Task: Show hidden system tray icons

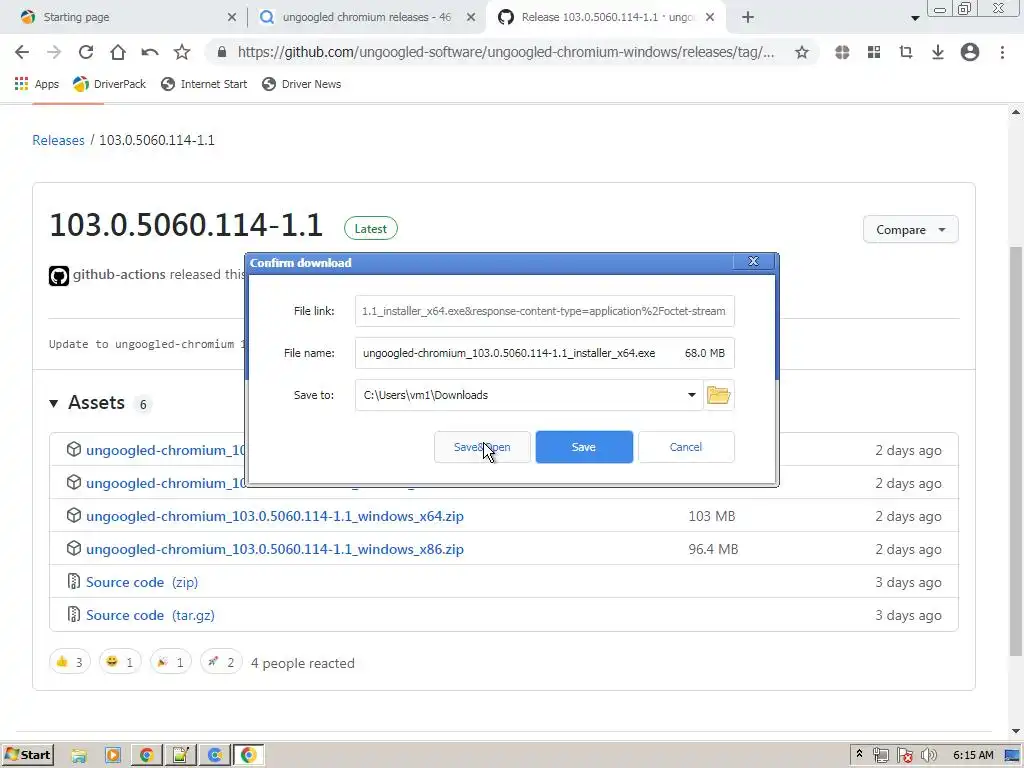Action: [x=859, y=754]
